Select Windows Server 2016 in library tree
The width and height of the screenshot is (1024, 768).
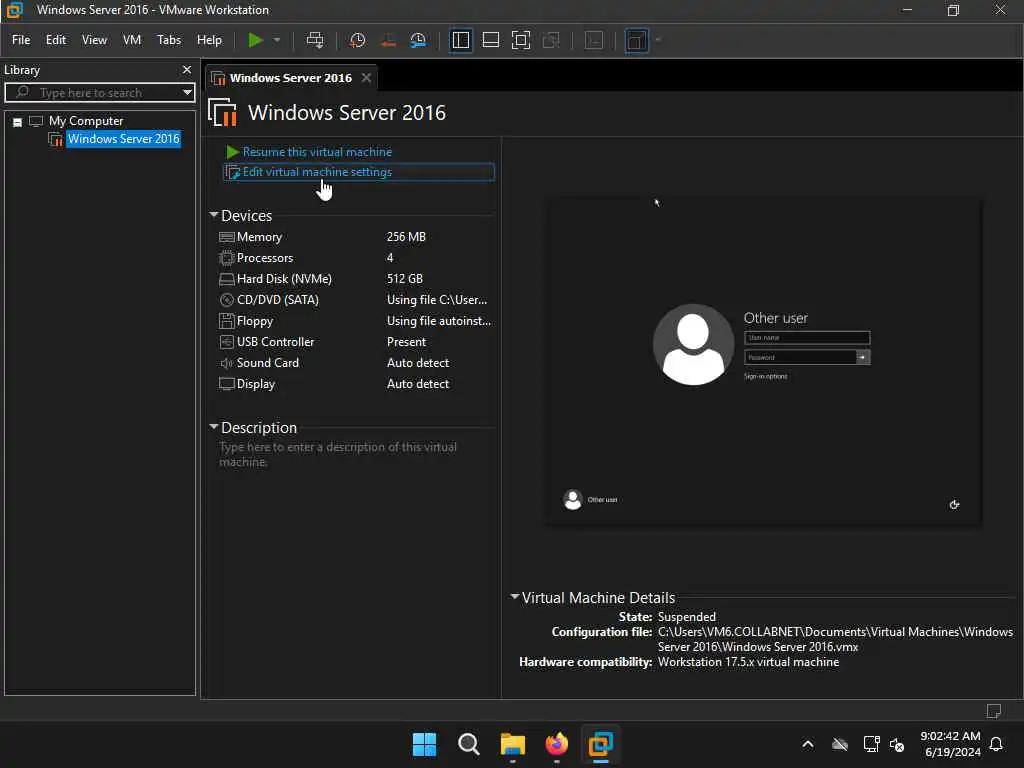(x=123, y=138)
